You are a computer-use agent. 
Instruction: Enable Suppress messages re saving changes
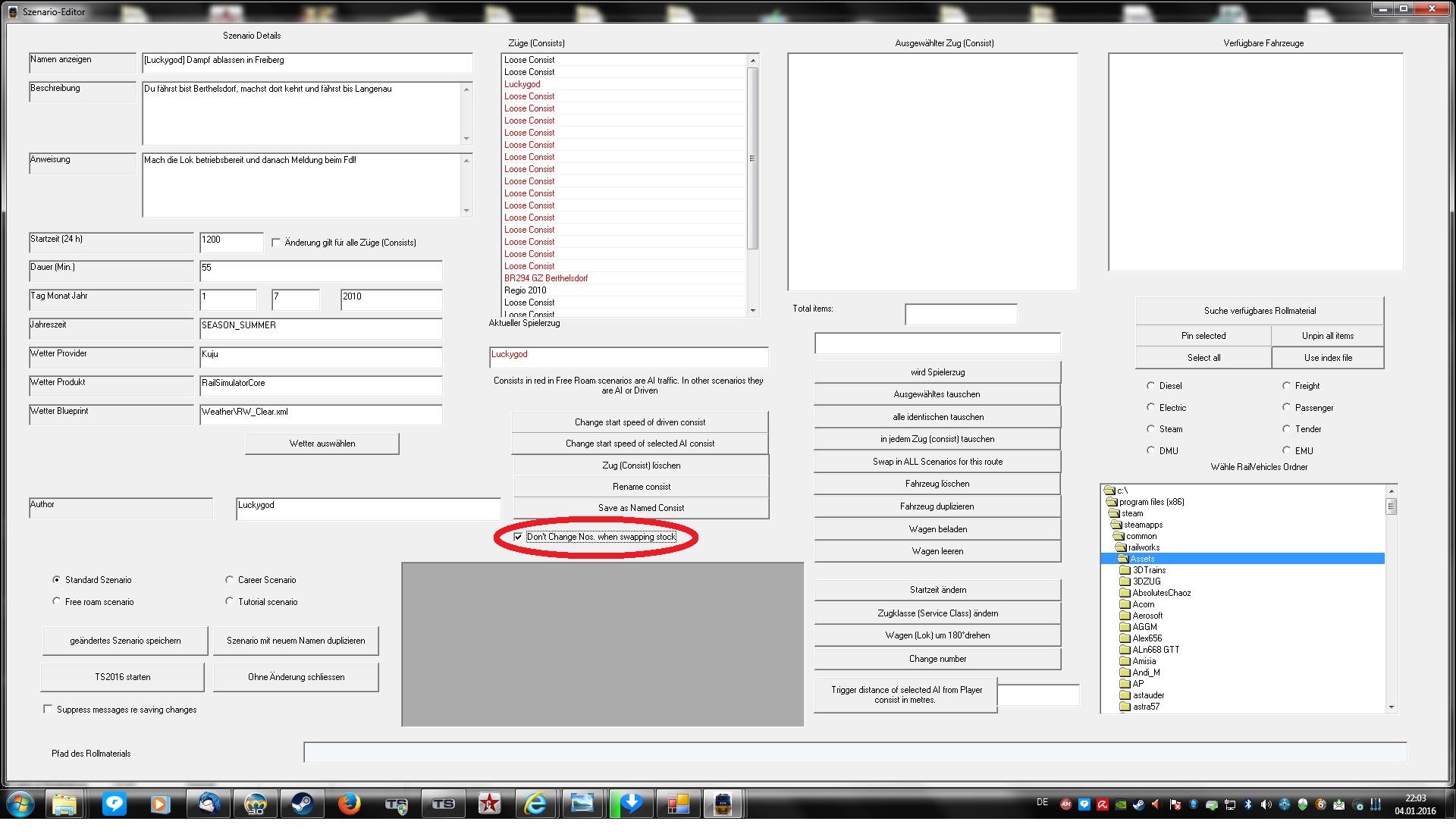[48, 710]
